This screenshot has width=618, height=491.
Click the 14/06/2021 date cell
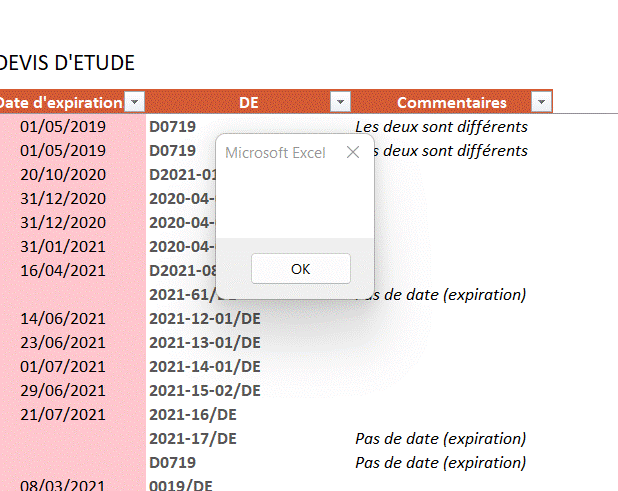click(63, 318)
